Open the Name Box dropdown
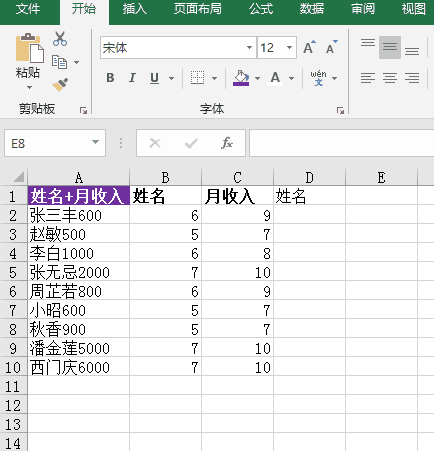This screenshot has width=434, height=451. coord(95,142)
